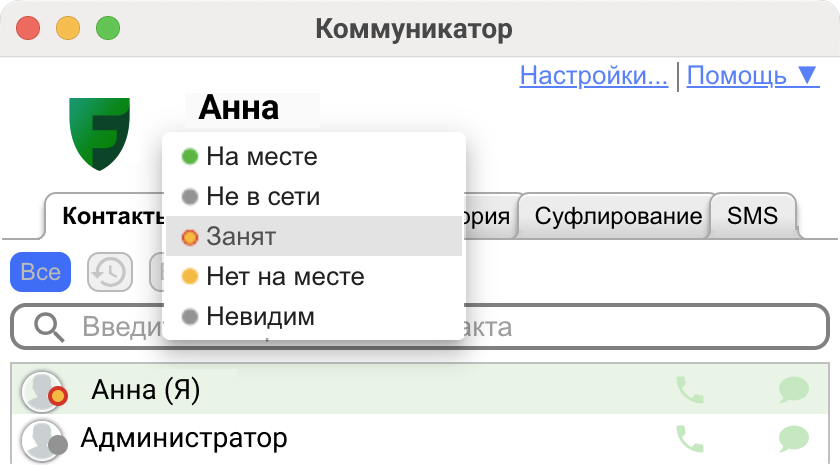Click the green shield logo

[100, 134]
